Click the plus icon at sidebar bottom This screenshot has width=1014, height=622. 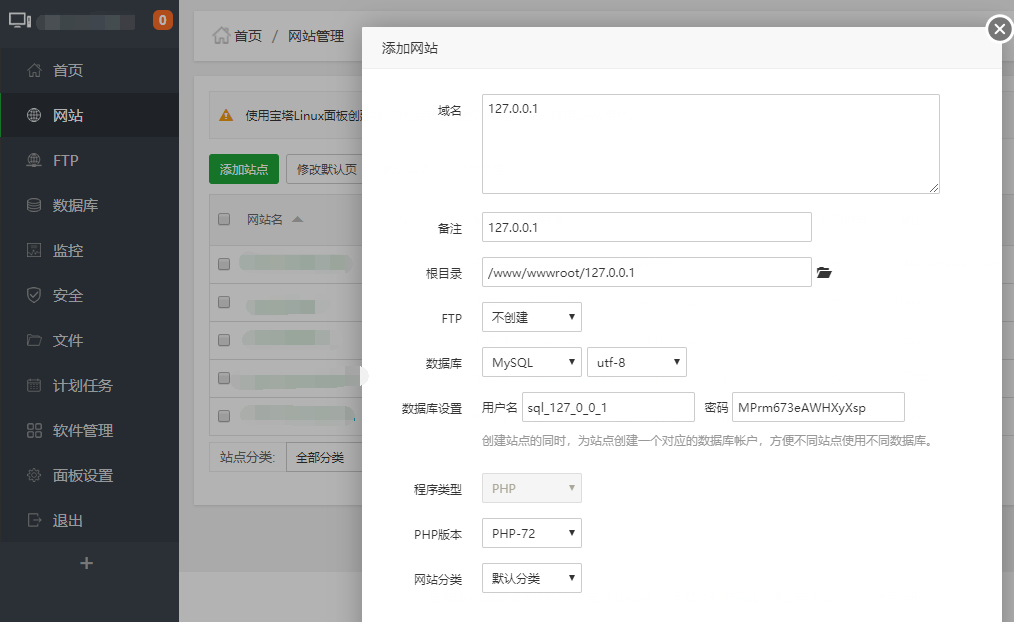(x=87, y=563)
